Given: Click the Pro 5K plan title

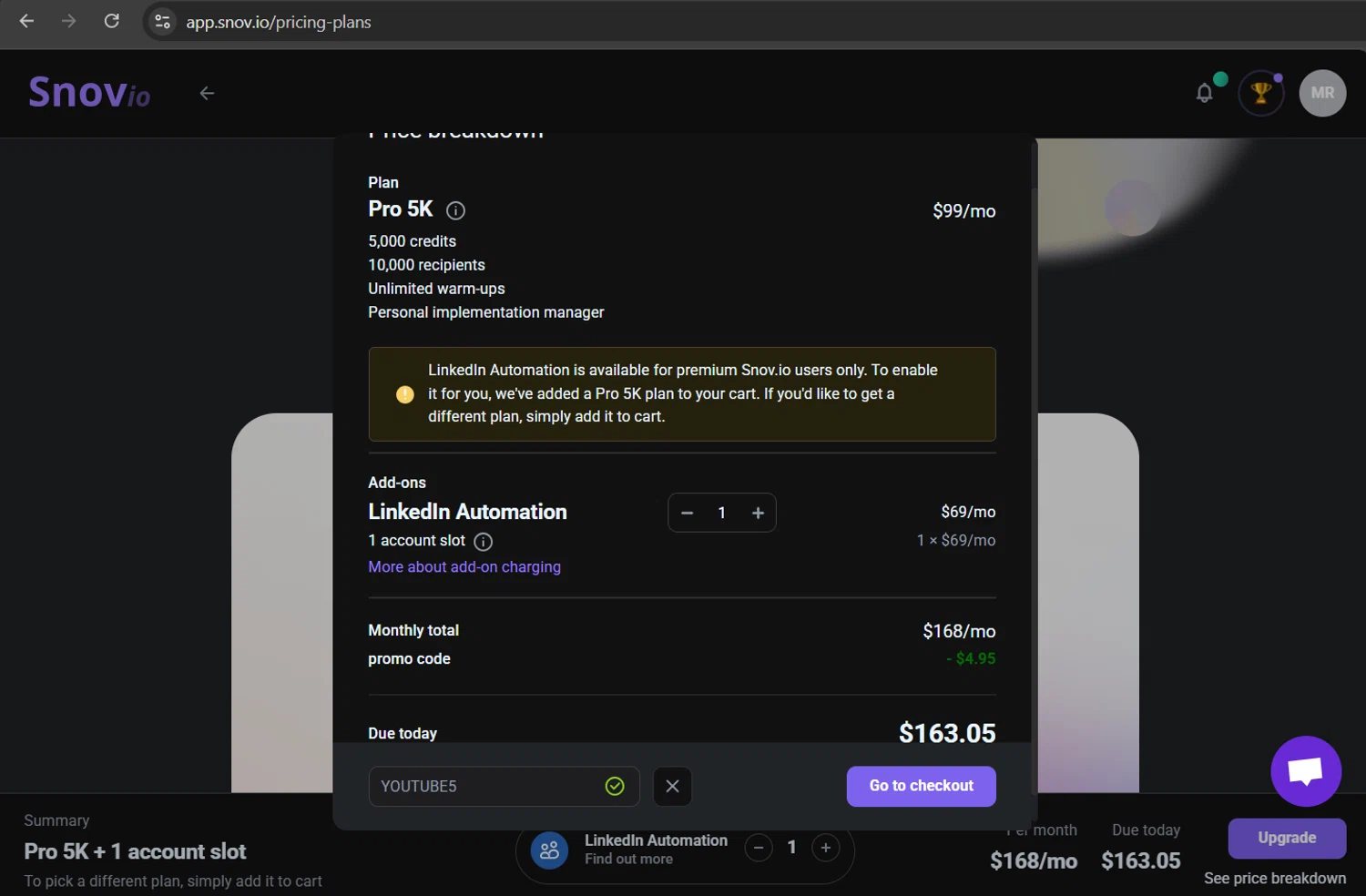Looking at the screenshot, I should click(401, 209).
